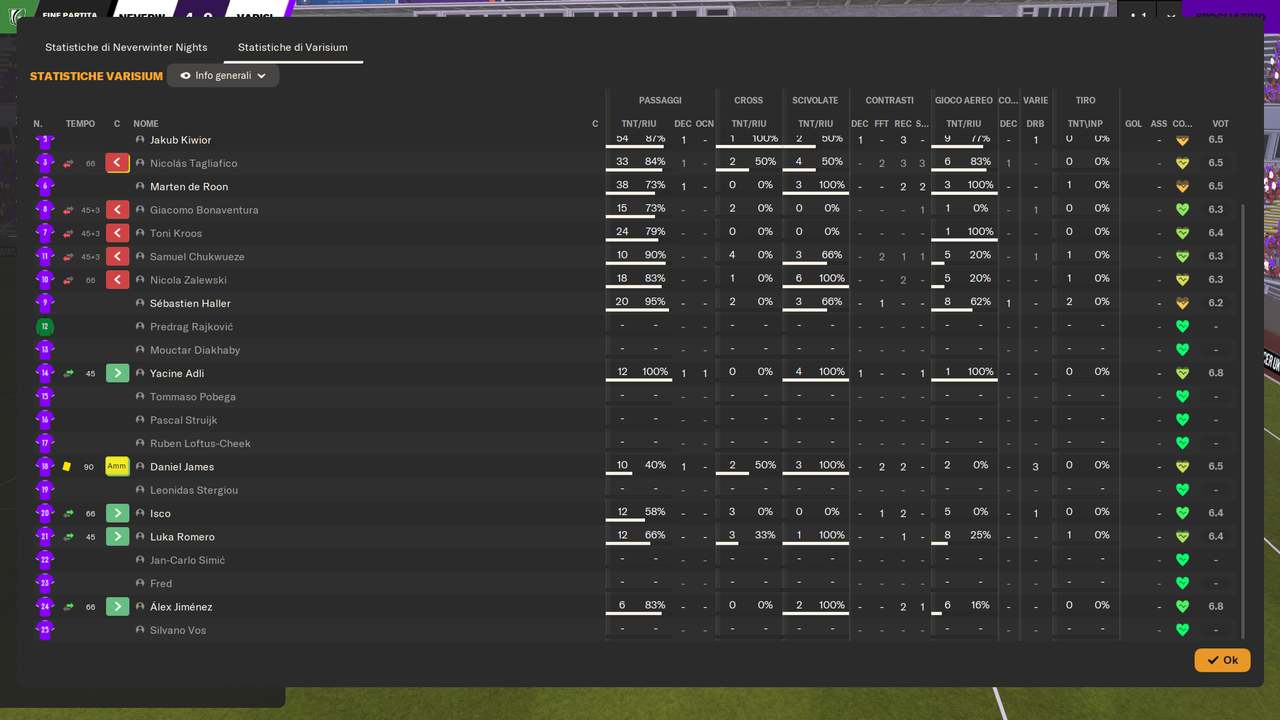Click the PASSAGGI column group header

tap(660, 100)
